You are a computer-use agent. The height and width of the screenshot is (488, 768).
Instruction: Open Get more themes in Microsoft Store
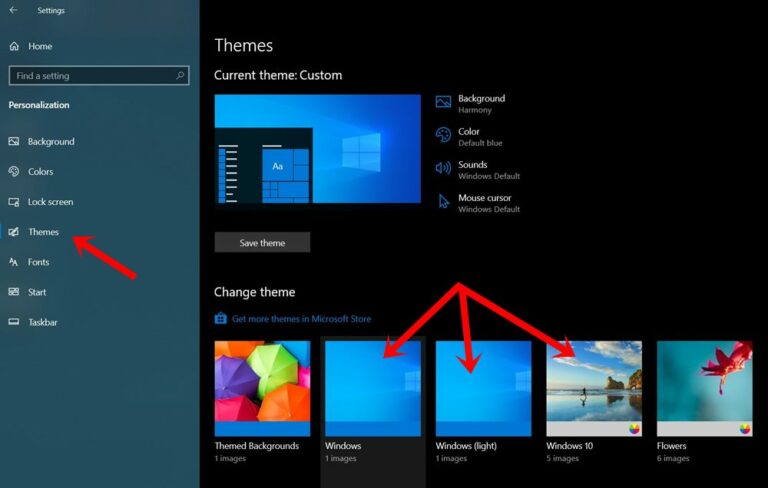tap(301, 318)
